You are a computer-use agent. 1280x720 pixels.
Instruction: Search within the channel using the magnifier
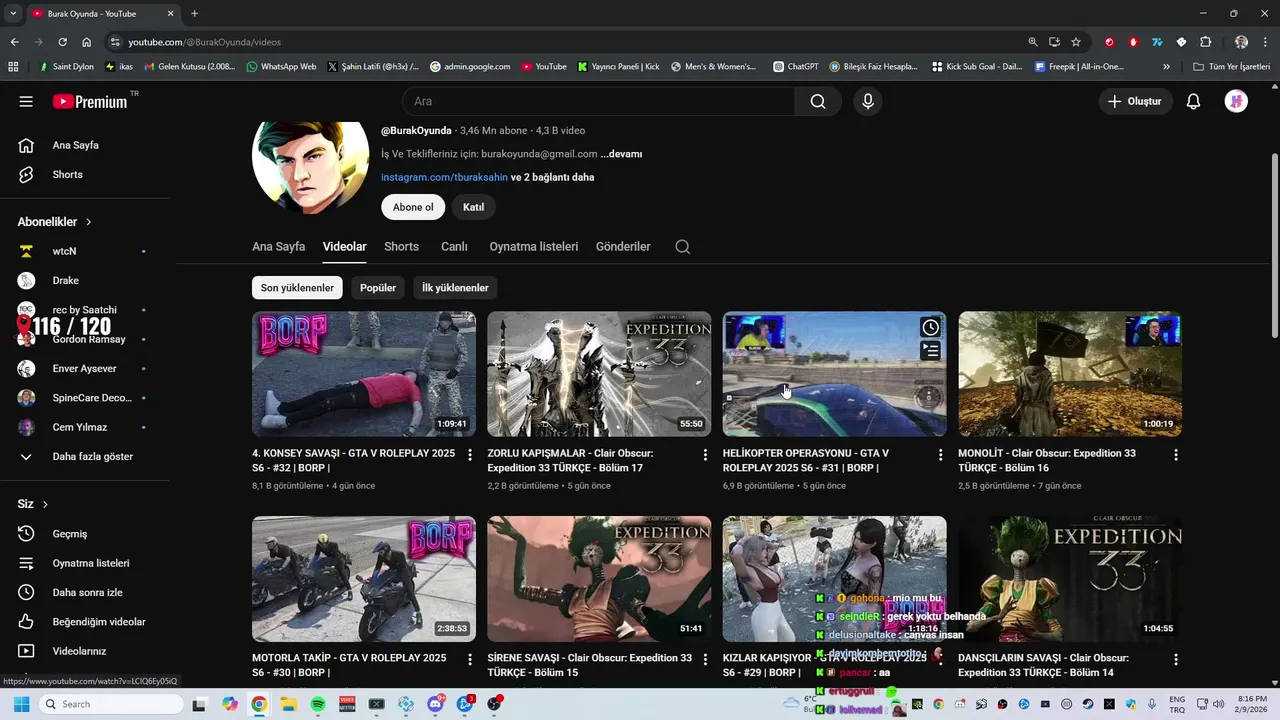coord(682,247)
